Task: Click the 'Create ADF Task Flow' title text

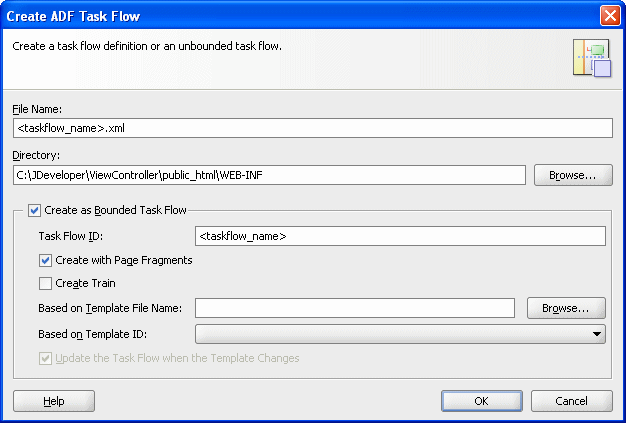Action: (x=73, y=16)
